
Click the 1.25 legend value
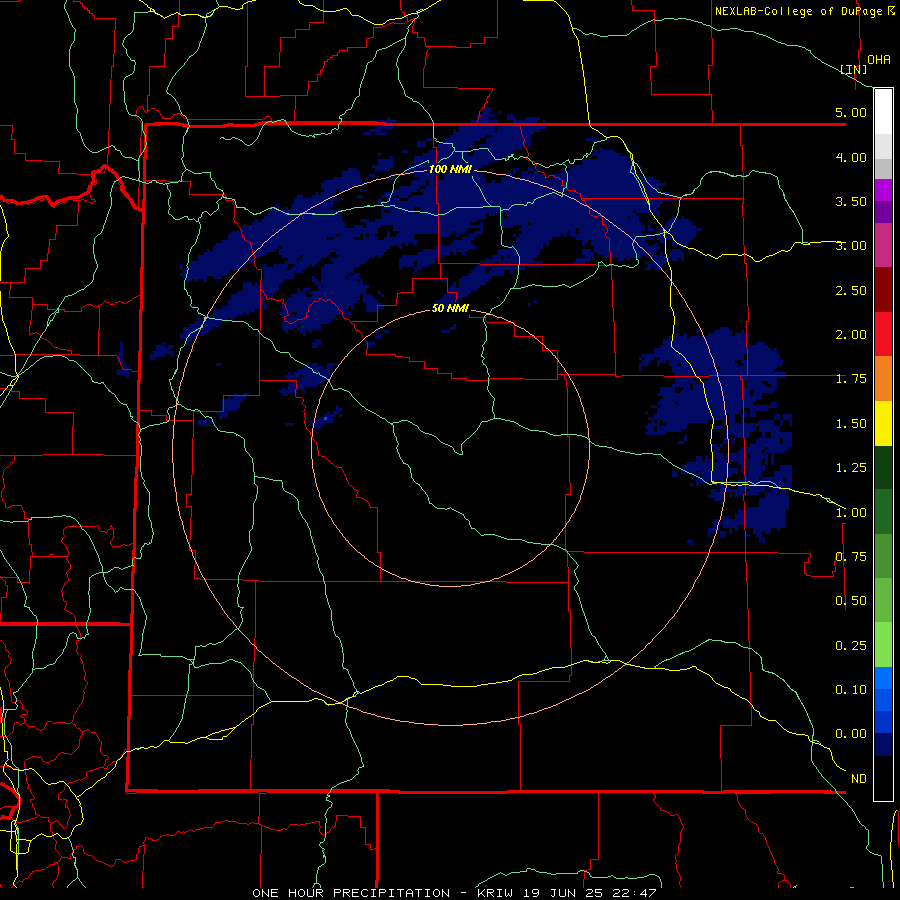pos(851,468)
